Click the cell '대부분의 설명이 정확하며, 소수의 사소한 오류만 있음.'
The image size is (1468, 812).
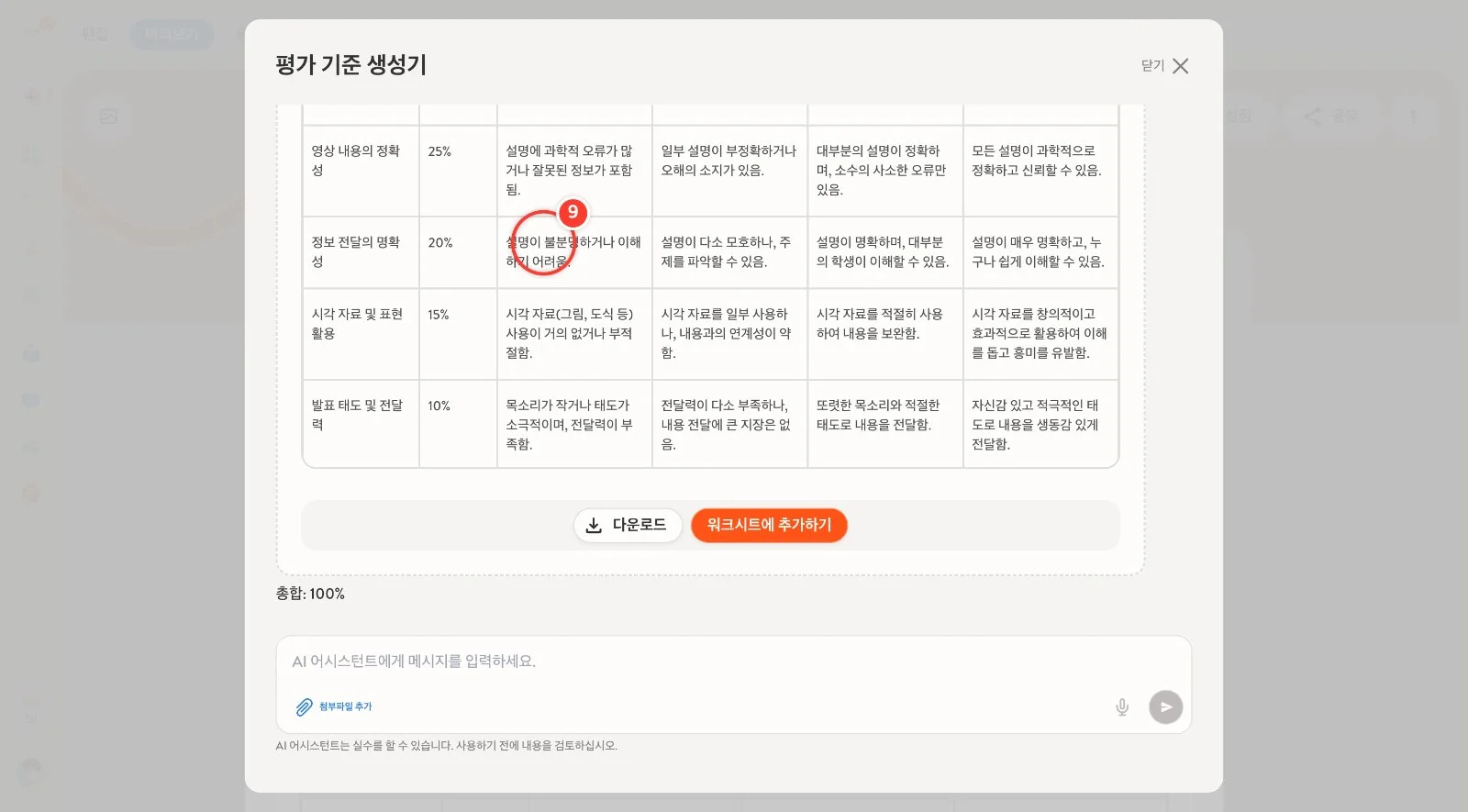(885, 171)
